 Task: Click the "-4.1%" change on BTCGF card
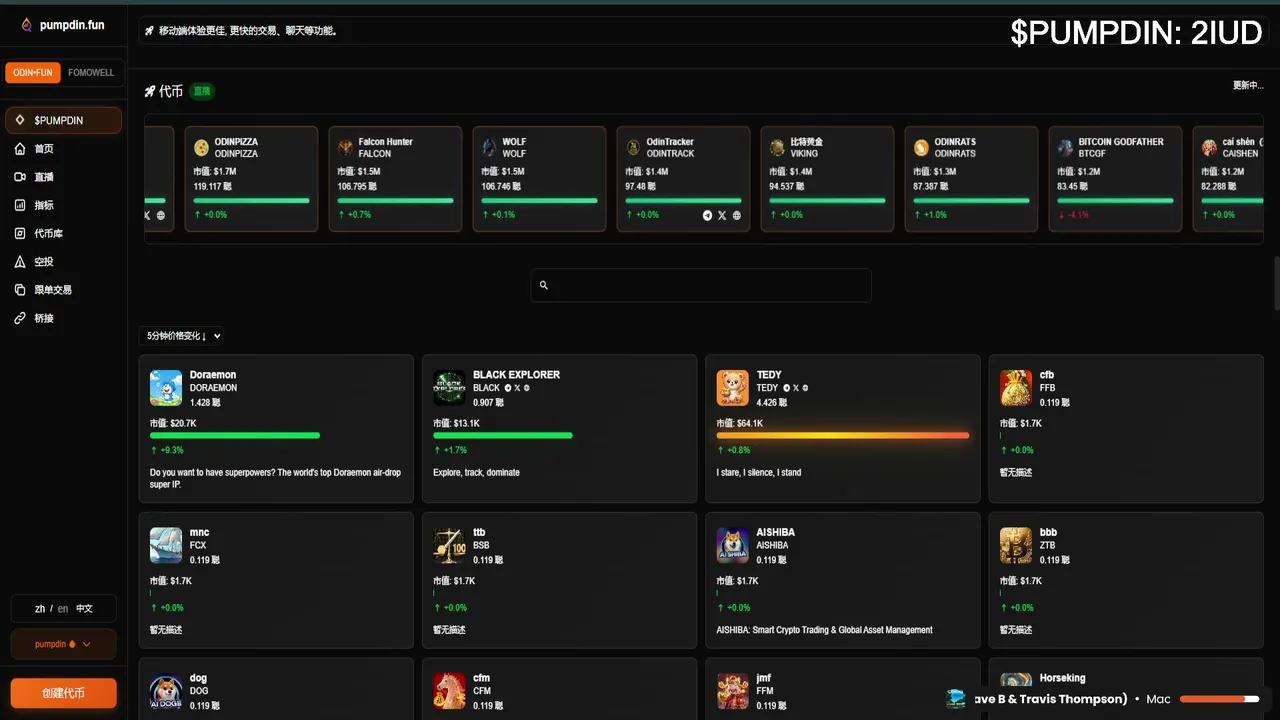[x=1073, y=215]
